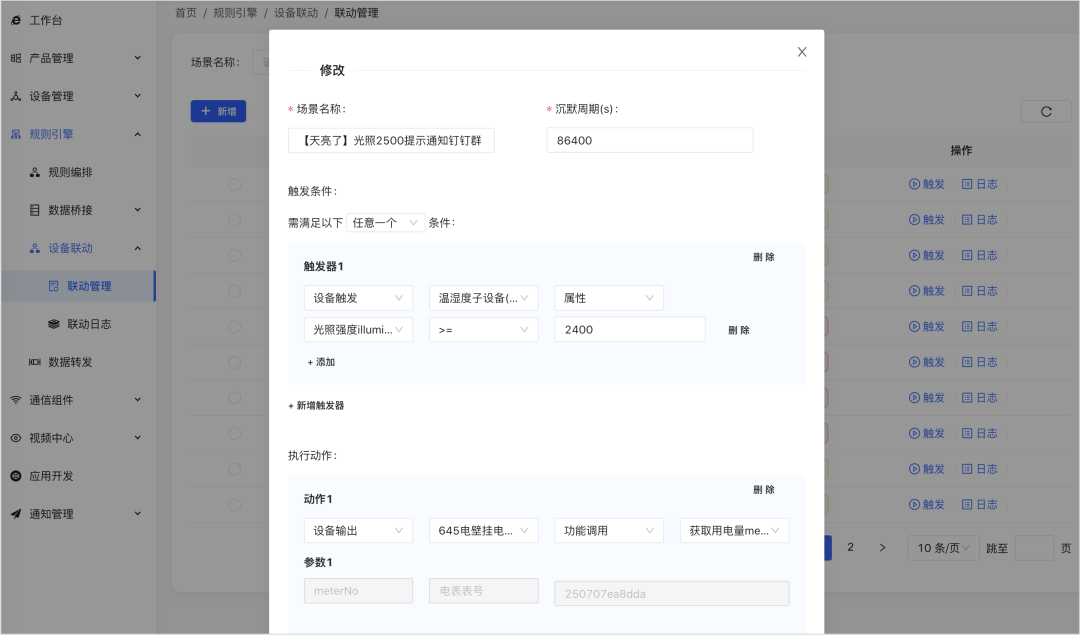Click the 数据转发 icon in sidebar
Screen dimensions: 1080x635
tap(34, 362)
